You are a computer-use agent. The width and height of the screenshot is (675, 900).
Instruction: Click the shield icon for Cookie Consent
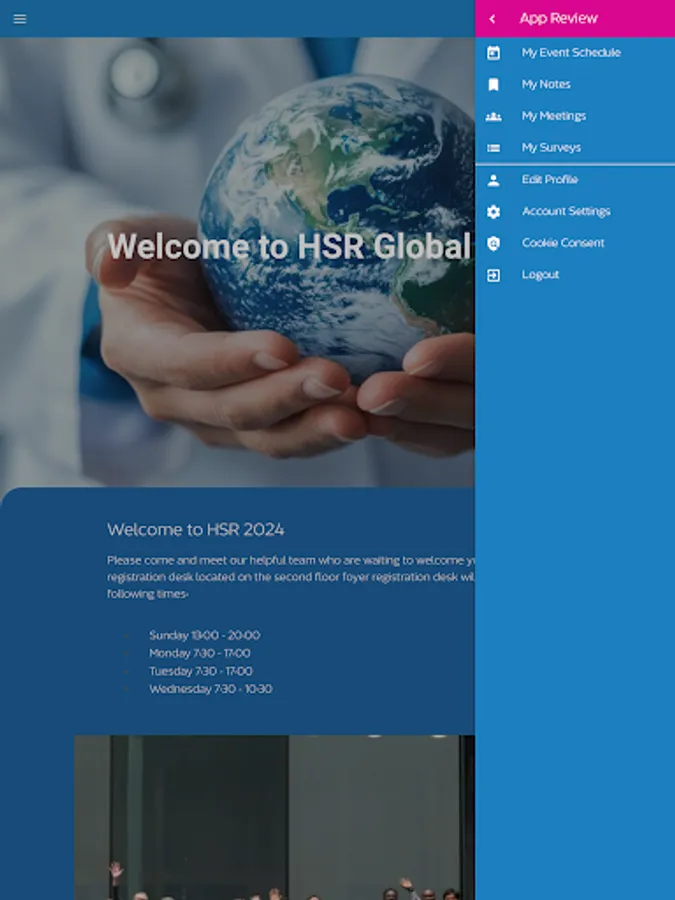pyautogui.click(x=493, y=243)
